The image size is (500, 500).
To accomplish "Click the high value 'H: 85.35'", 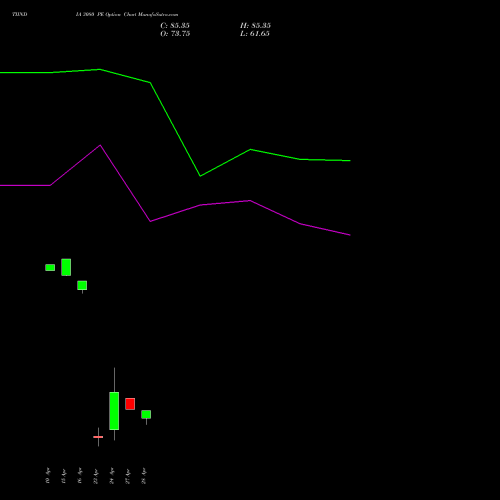I will (255, 26).
